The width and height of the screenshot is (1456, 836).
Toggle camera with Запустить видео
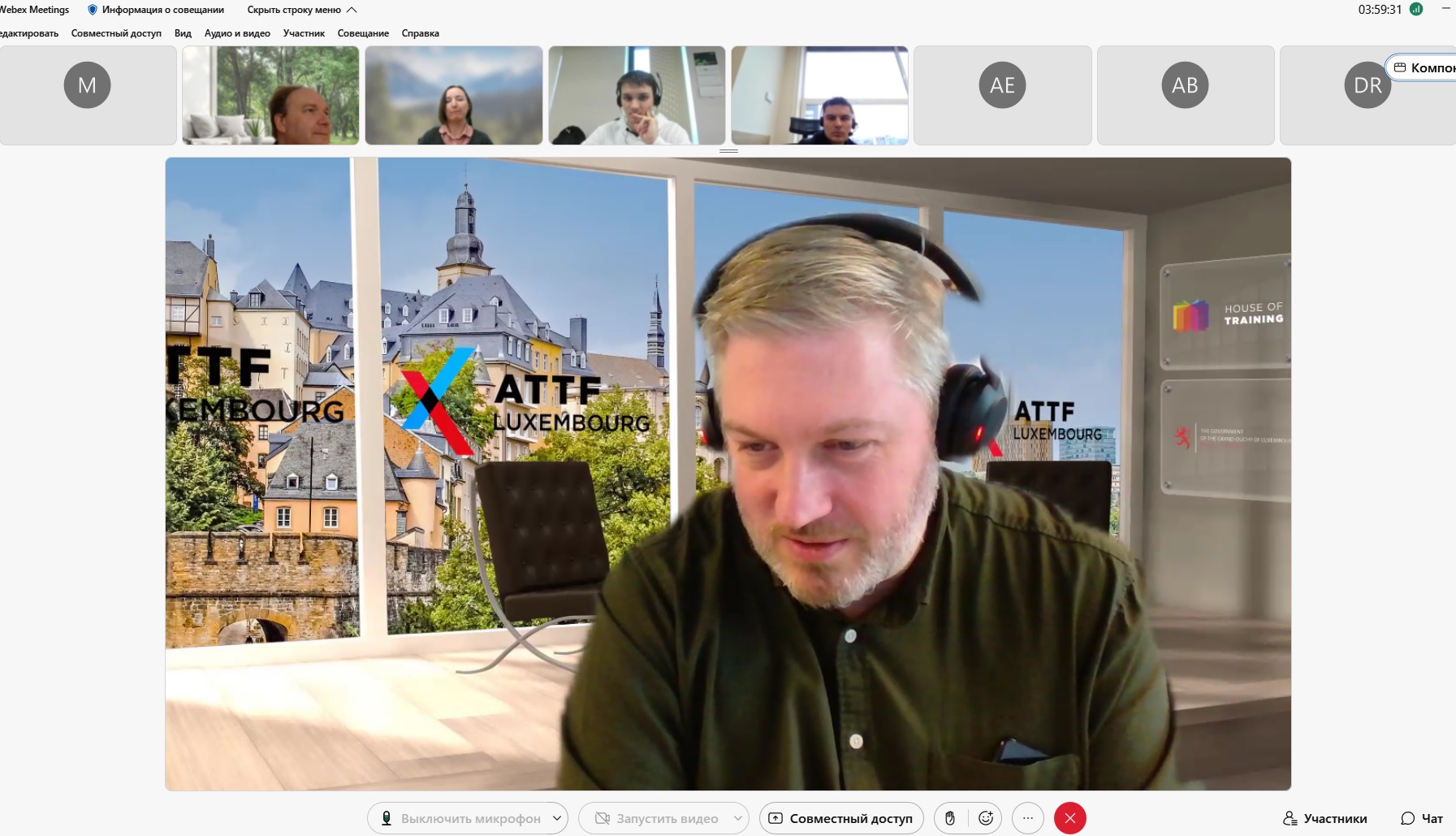coord(656,818)
